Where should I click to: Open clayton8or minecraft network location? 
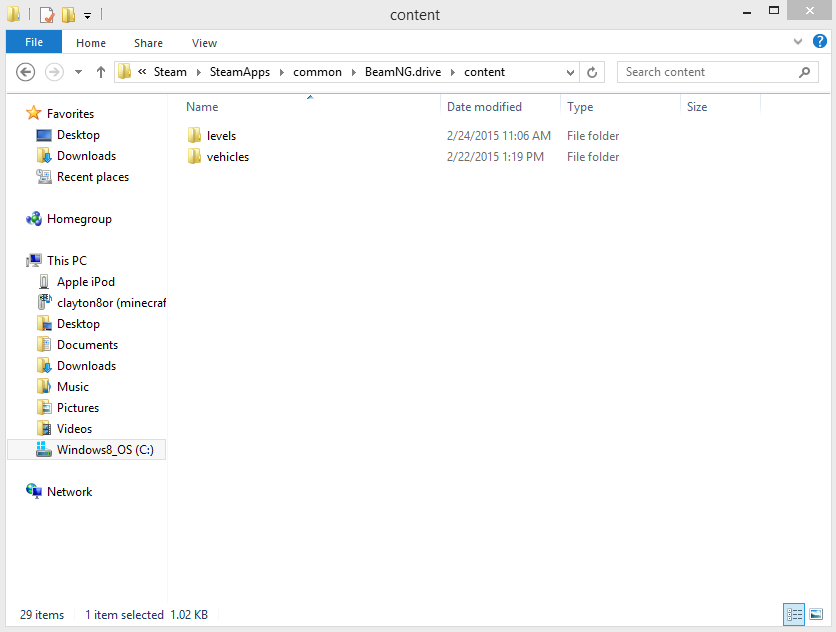click(x=111, y=303)
